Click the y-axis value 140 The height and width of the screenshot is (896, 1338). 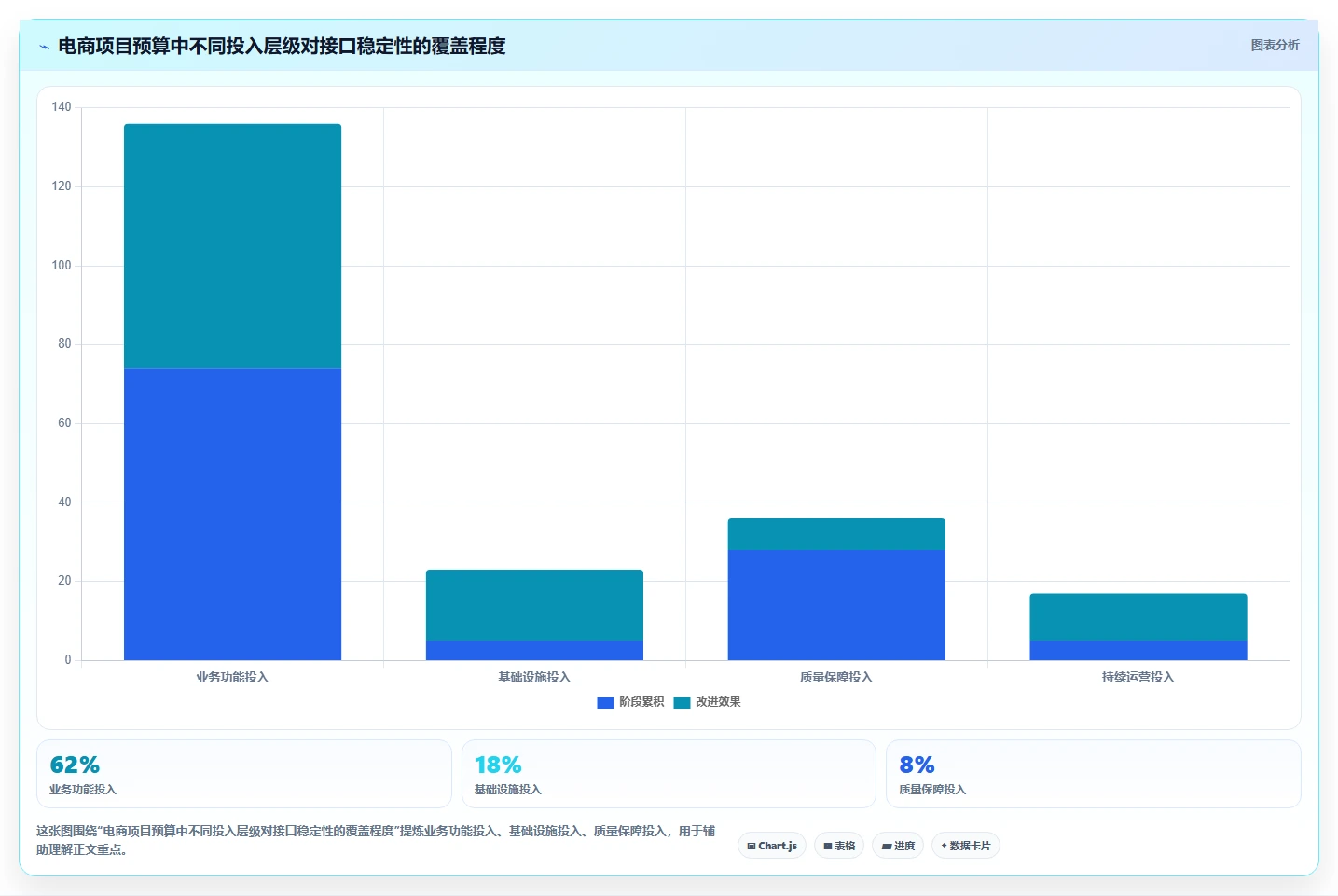tap(62, 107)
